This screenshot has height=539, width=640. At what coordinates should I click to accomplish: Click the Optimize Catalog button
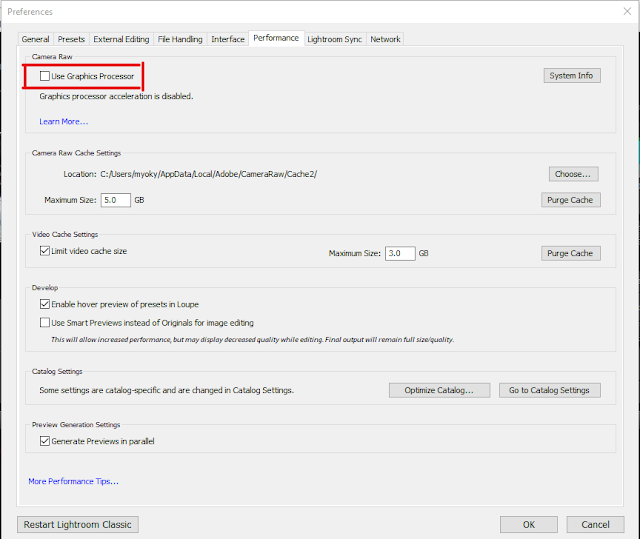[439, 390]
